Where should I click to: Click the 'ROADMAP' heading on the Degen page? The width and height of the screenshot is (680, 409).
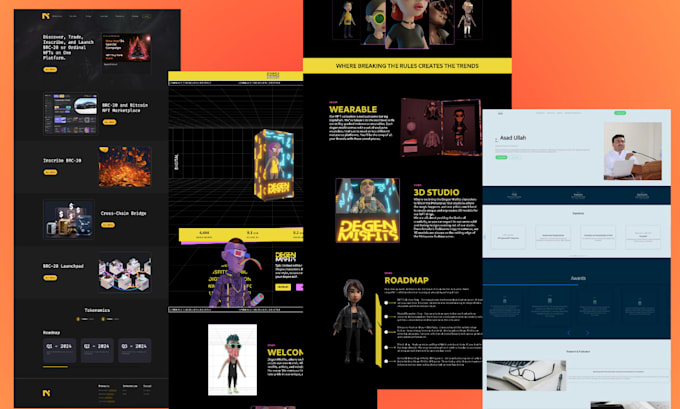pyautogui.click(x=406, y=280)
